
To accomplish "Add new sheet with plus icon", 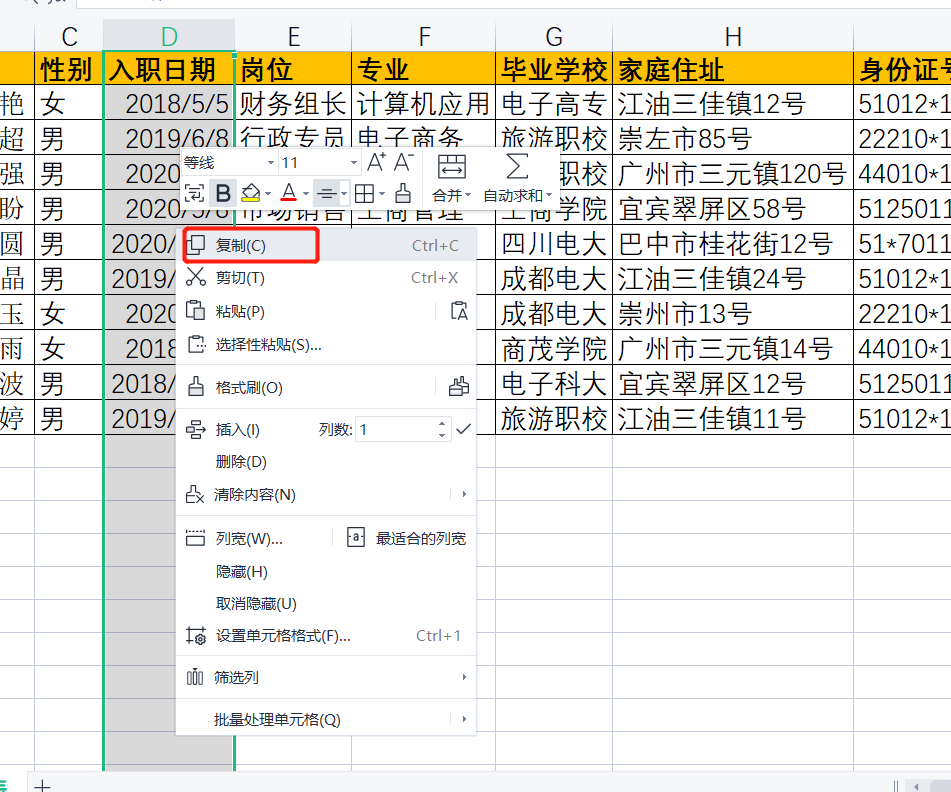I will tap(42, 786).
